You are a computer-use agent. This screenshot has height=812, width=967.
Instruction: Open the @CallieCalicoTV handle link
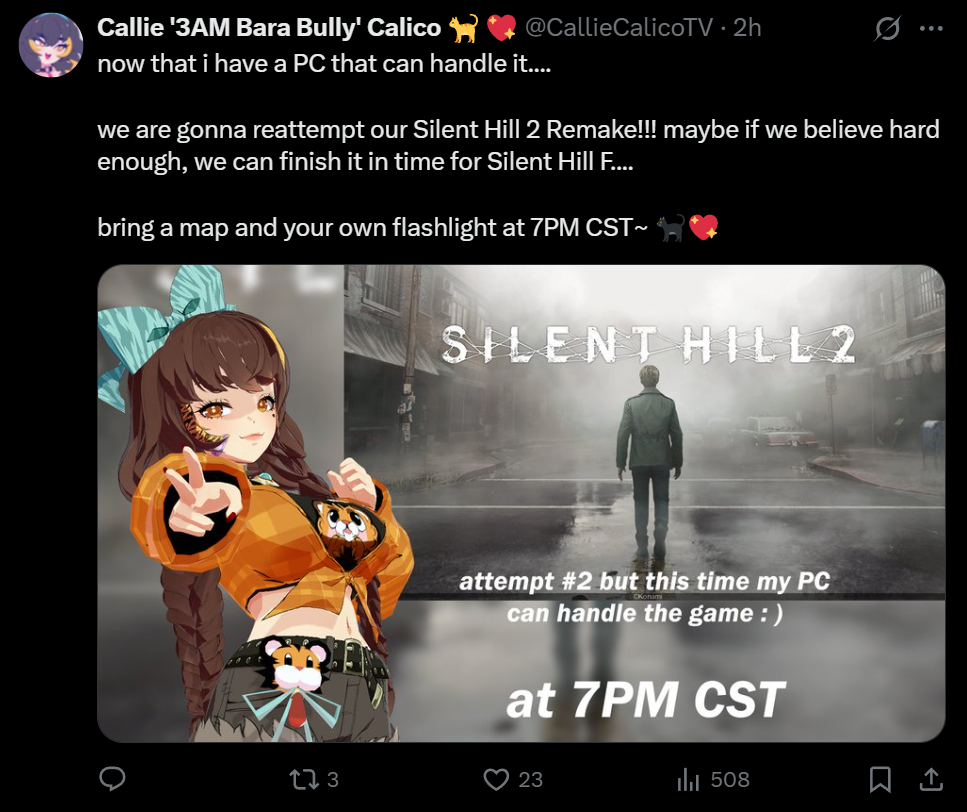coord(619,28)
